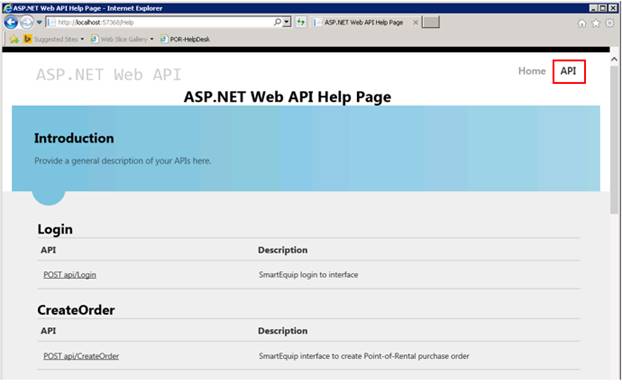622x386 pixels.
Task: Click the Login section heading
Action: pyautogui.click(x=55, y=229)
